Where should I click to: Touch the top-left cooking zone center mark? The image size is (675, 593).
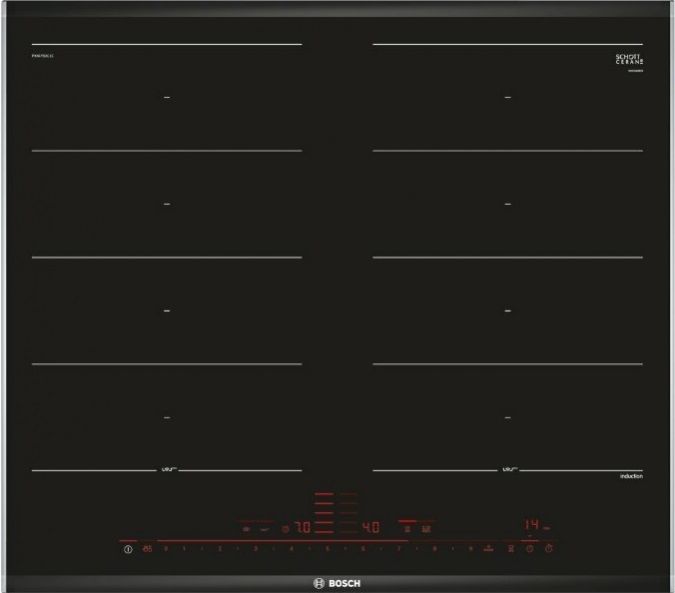point(167,97)
